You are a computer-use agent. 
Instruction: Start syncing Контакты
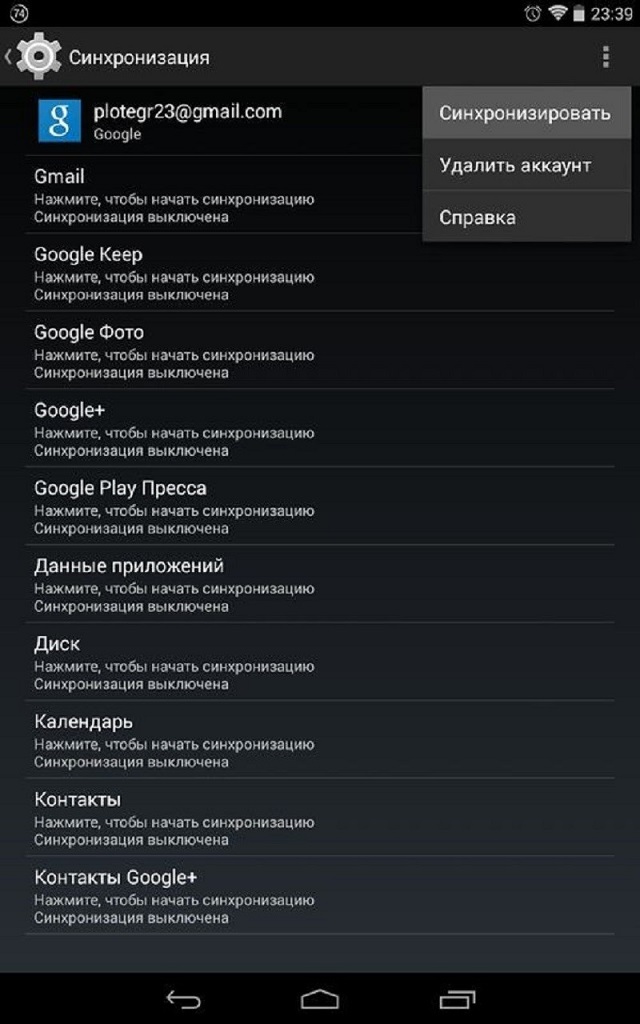coord(320,817)
